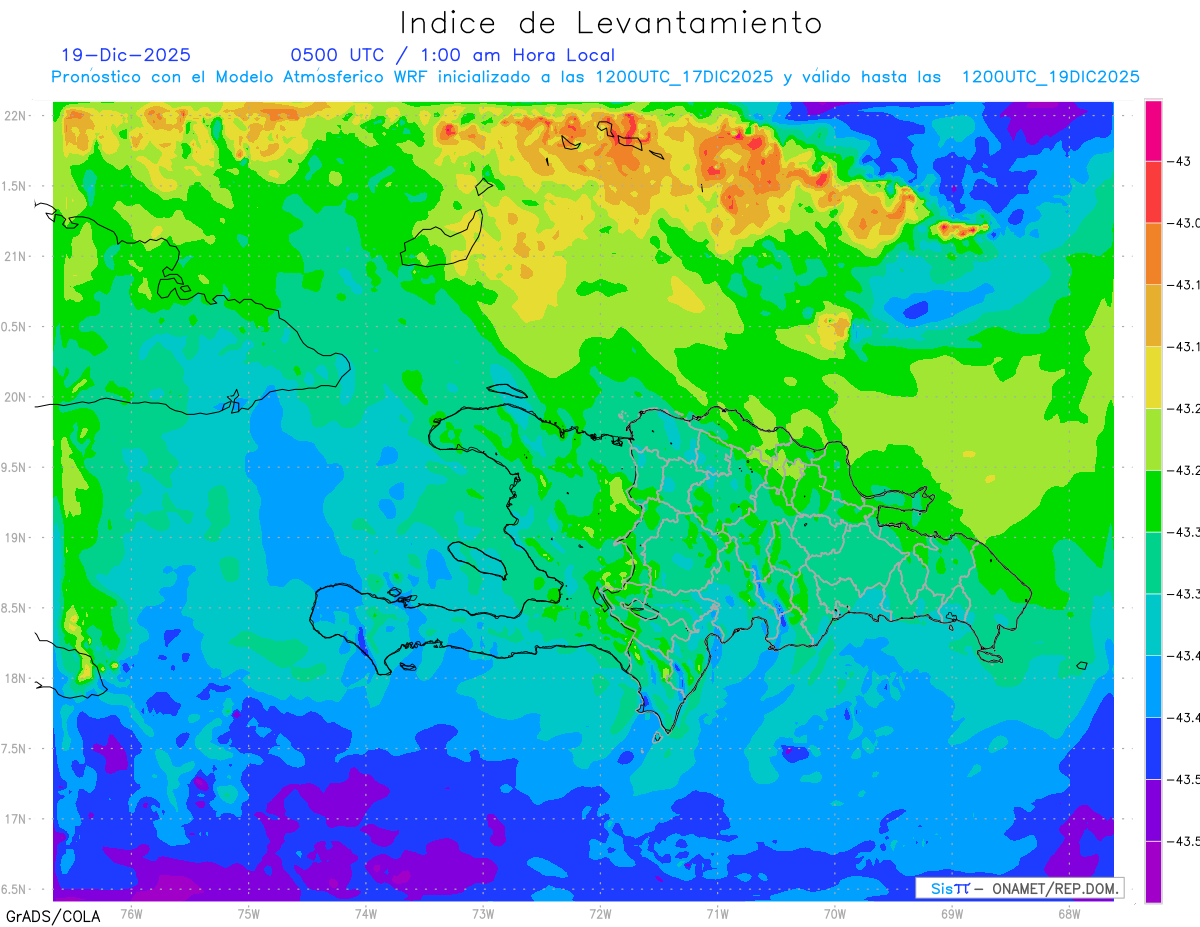
Task: Click the deep blue legend swatch
Action: tap(1153, 748)
